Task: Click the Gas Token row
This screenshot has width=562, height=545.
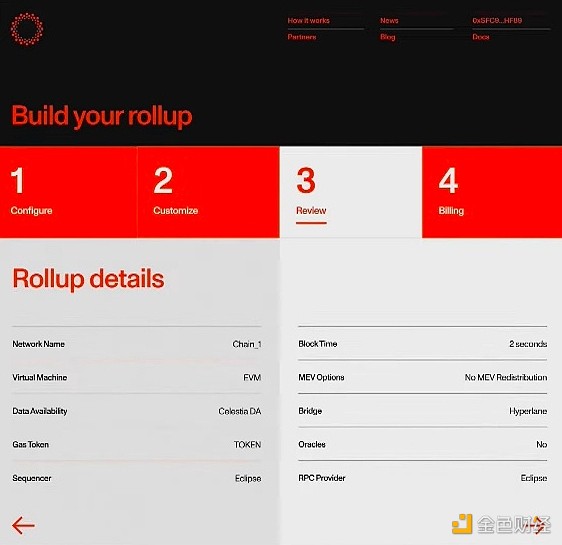Action: (x=137, y=444)
